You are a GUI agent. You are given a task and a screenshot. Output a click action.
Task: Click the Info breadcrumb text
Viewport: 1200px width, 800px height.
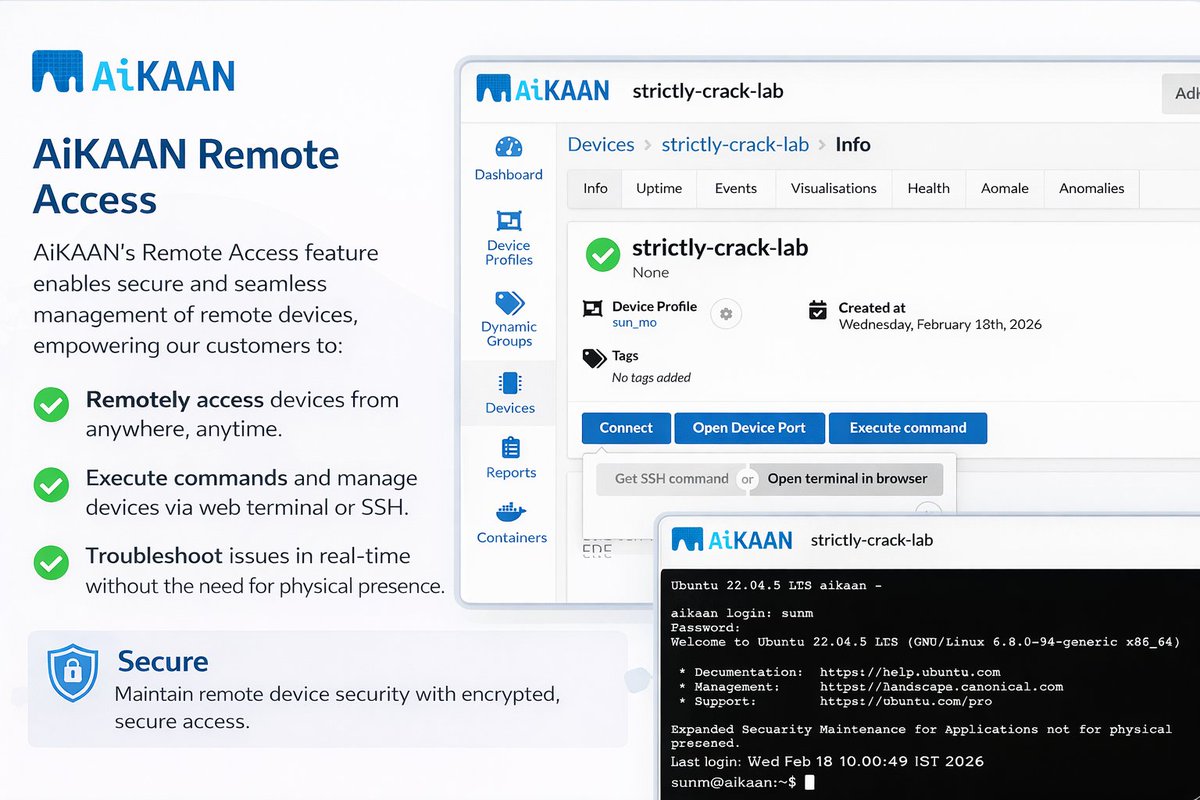coord(853,145)
